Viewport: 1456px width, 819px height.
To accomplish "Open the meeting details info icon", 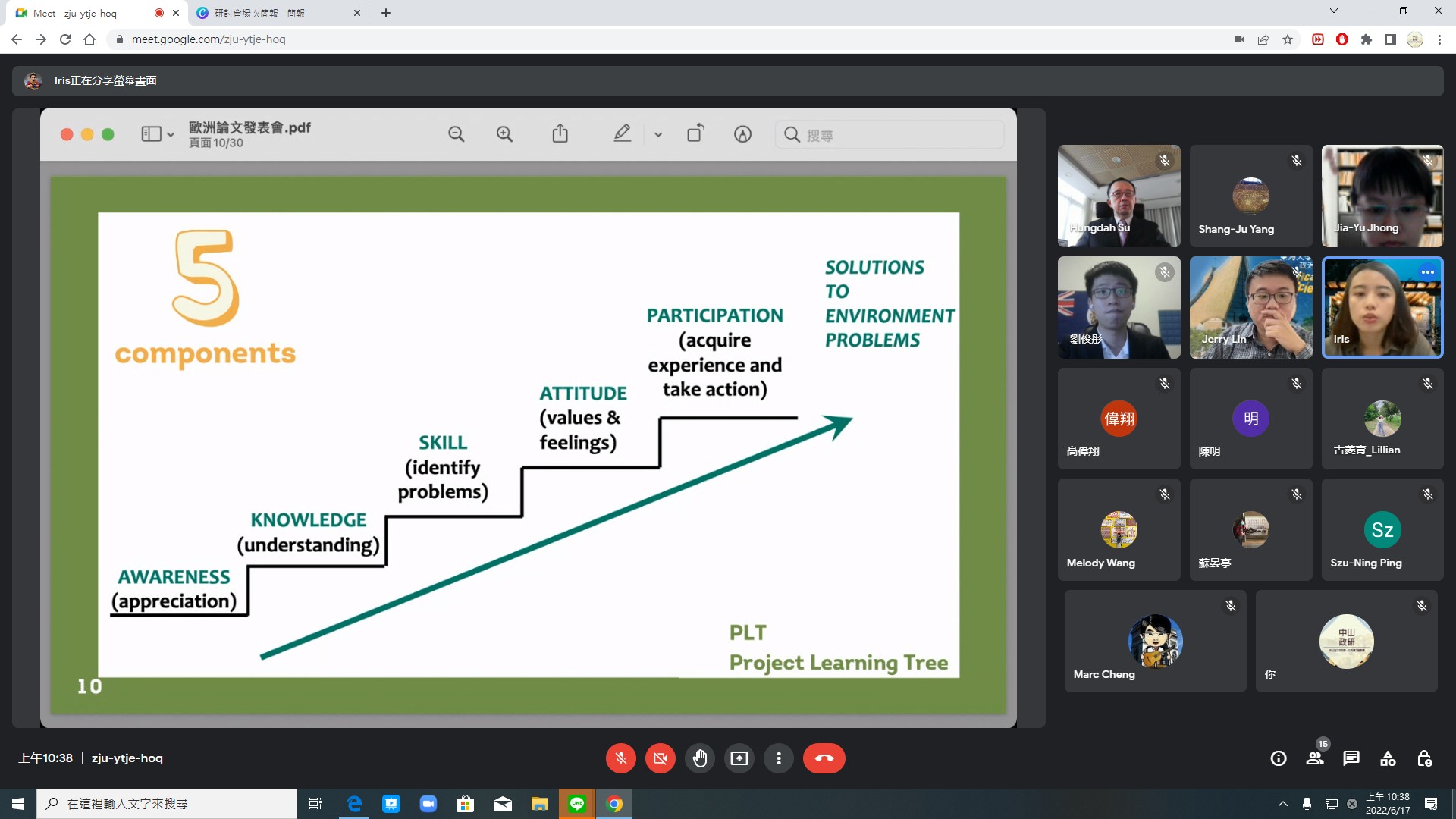I will click(1279, 758).
